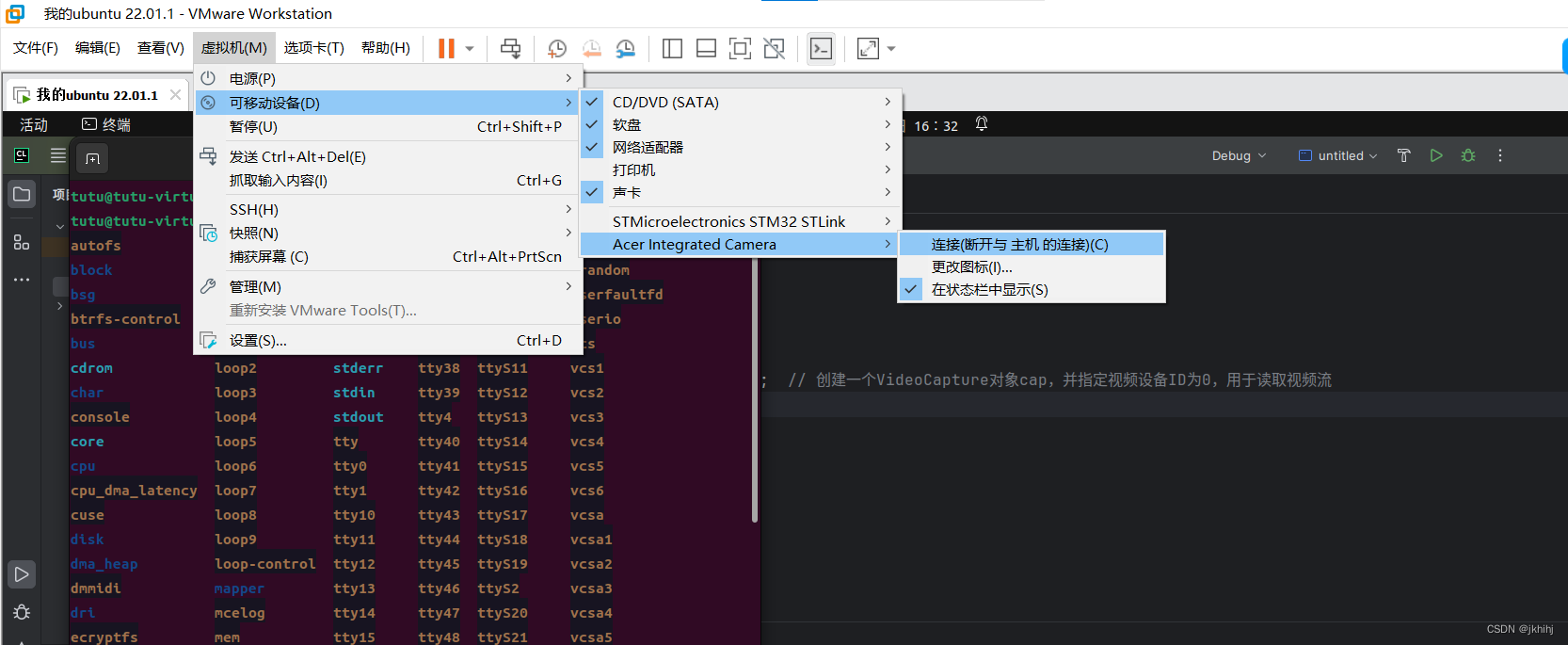
Task: Expand the 打印机 submenu
Action: [742, 169]
